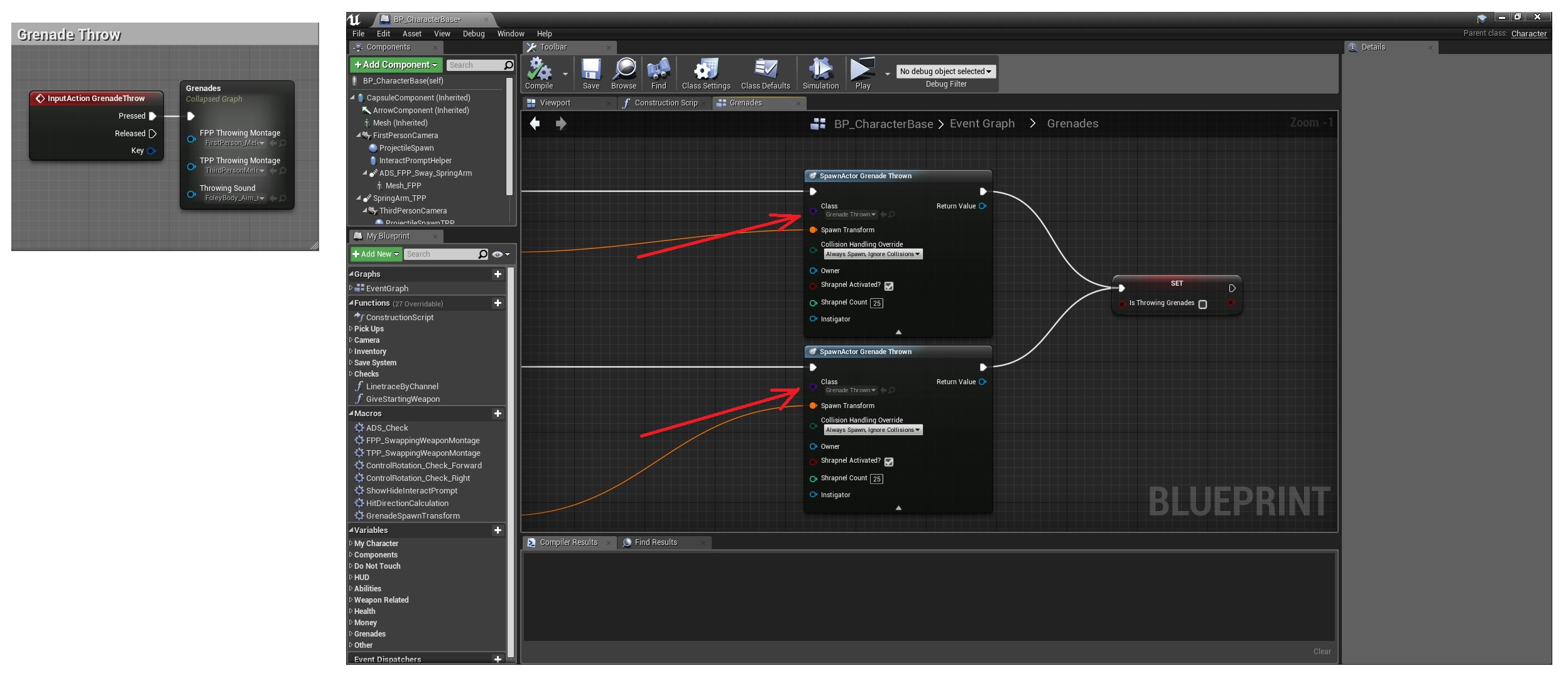This screenshot has width=1568, height=678.
Task: Click the Compile button icon
Action: pos(539,69)
